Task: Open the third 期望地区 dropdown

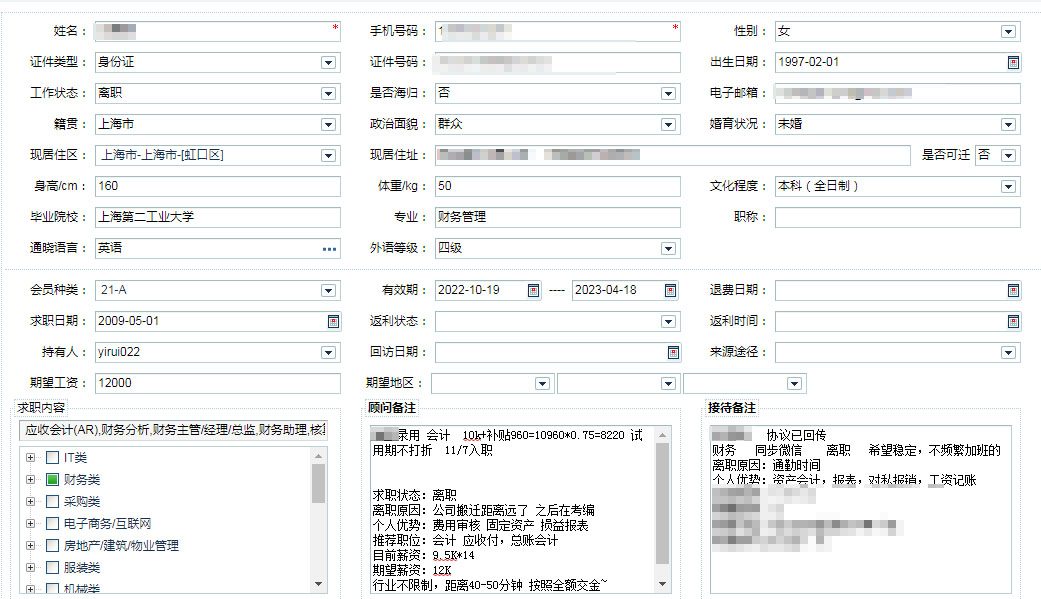Action: pyautogui.click(x=794, y=384)
